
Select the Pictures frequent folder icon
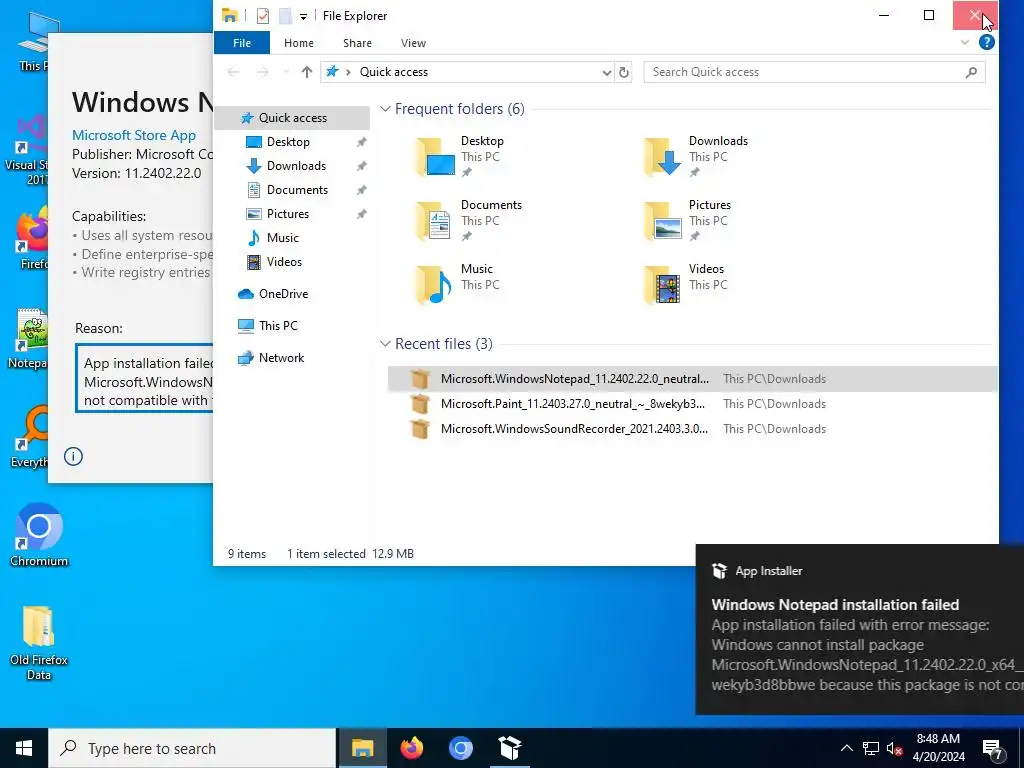click(663, 221)
